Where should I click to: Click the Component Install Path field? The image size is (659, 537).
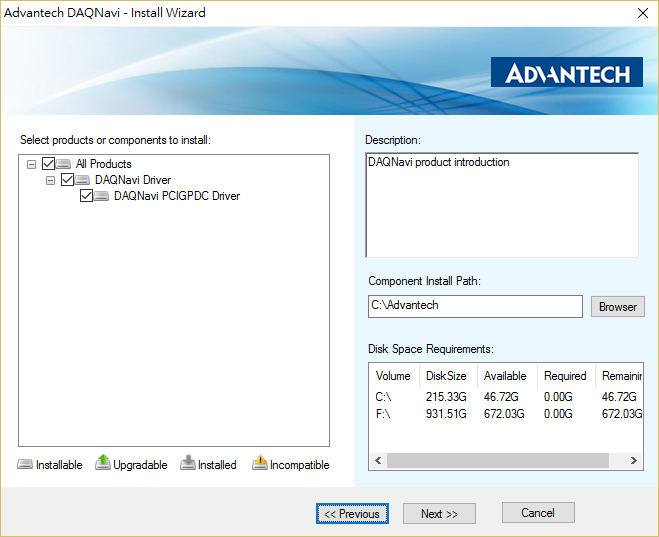[475, 306]
